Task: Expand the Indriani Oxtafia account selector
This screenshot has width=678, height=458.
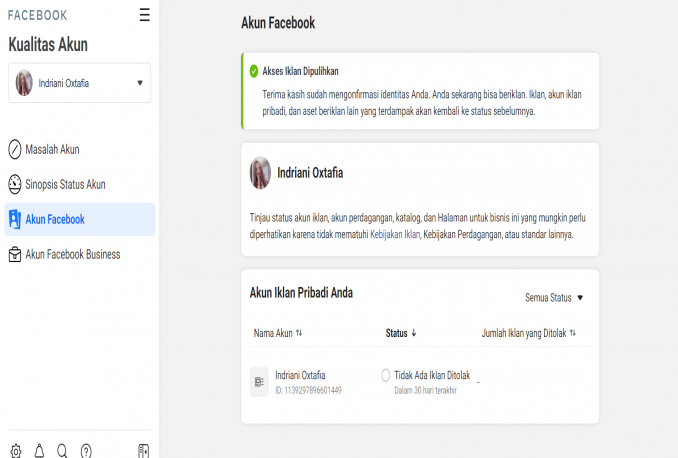Action: (x=139, y=83)
